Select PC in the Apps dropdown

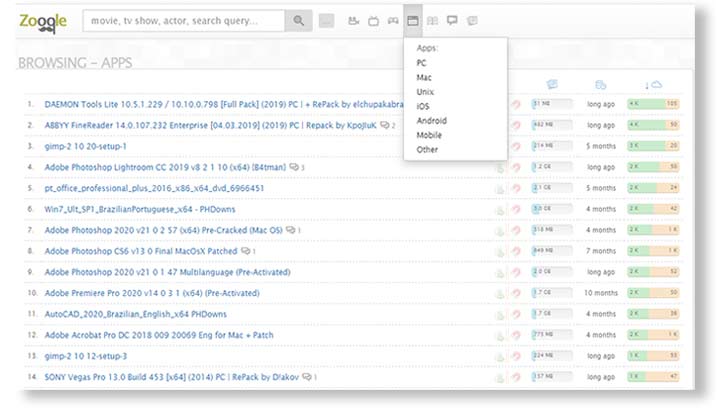(422, 63)
